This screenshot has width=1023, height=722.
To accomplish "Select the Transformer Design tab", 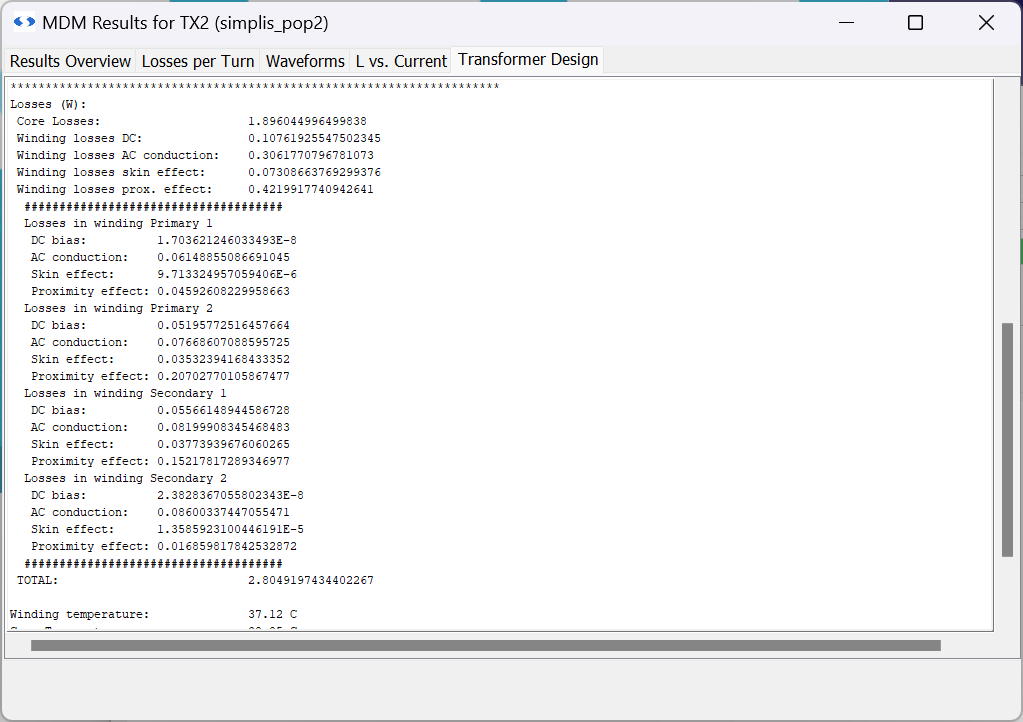I will tap(527, 60).
